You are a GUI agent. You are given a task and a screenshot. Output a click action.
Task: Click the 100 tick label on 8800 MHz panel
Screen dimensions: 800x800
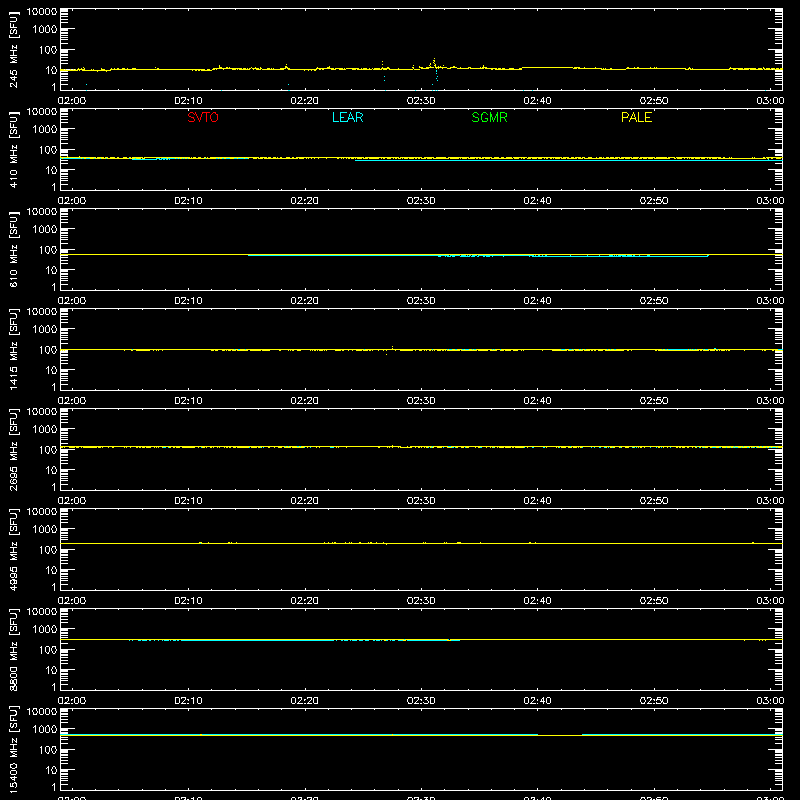click(48, 649)
